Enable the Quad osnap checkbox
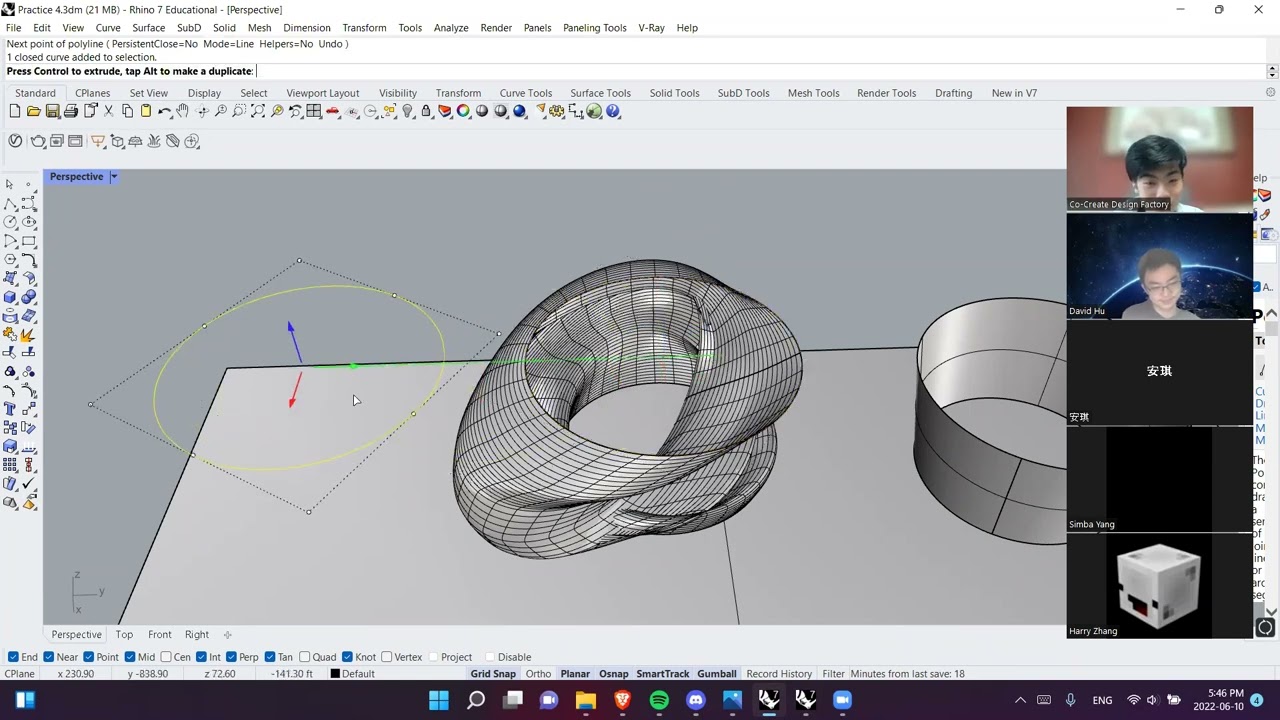The height and width of the screenshot is (720, 1280). pos(305,657)
